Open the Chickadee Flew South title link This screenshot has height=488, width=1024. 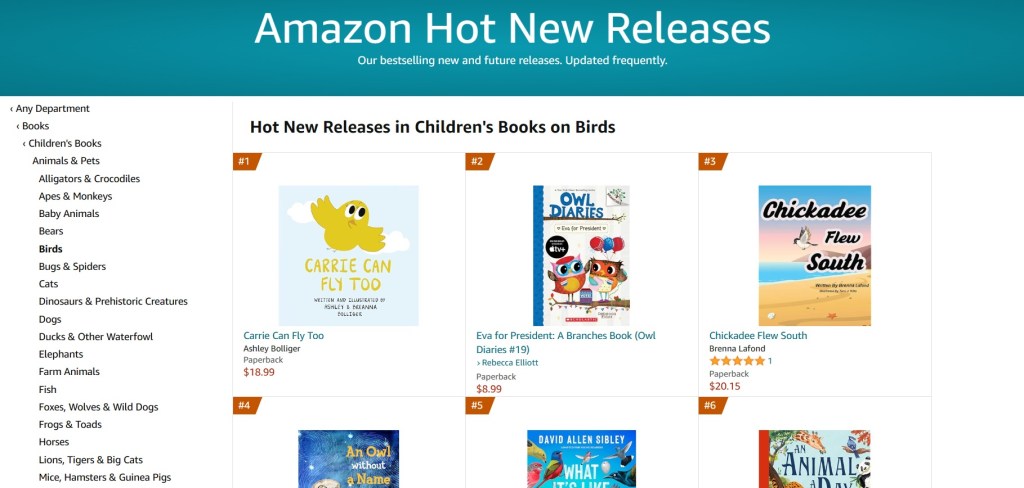click(757, 336)
